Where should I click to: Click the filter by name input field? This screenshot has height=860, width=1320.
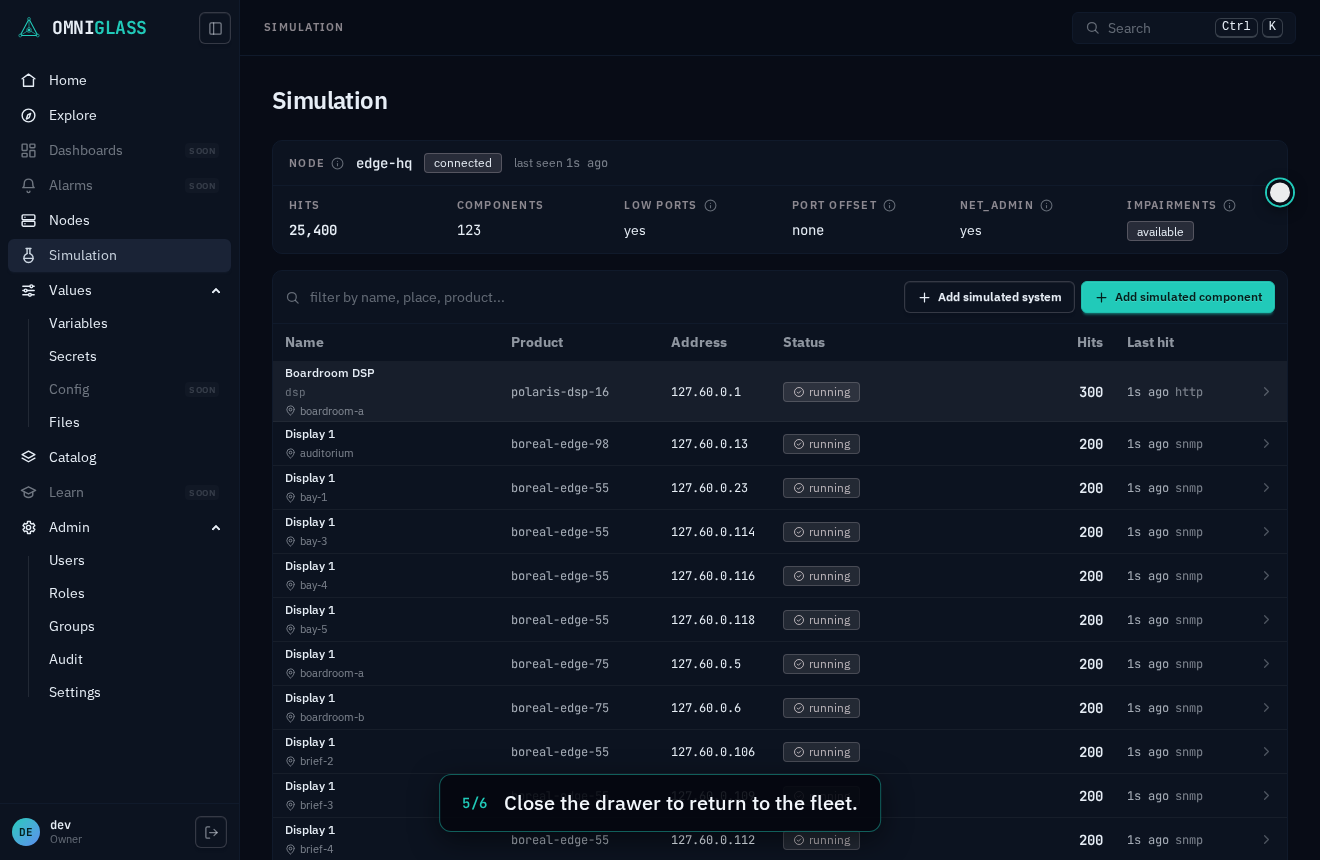point(590,297)
